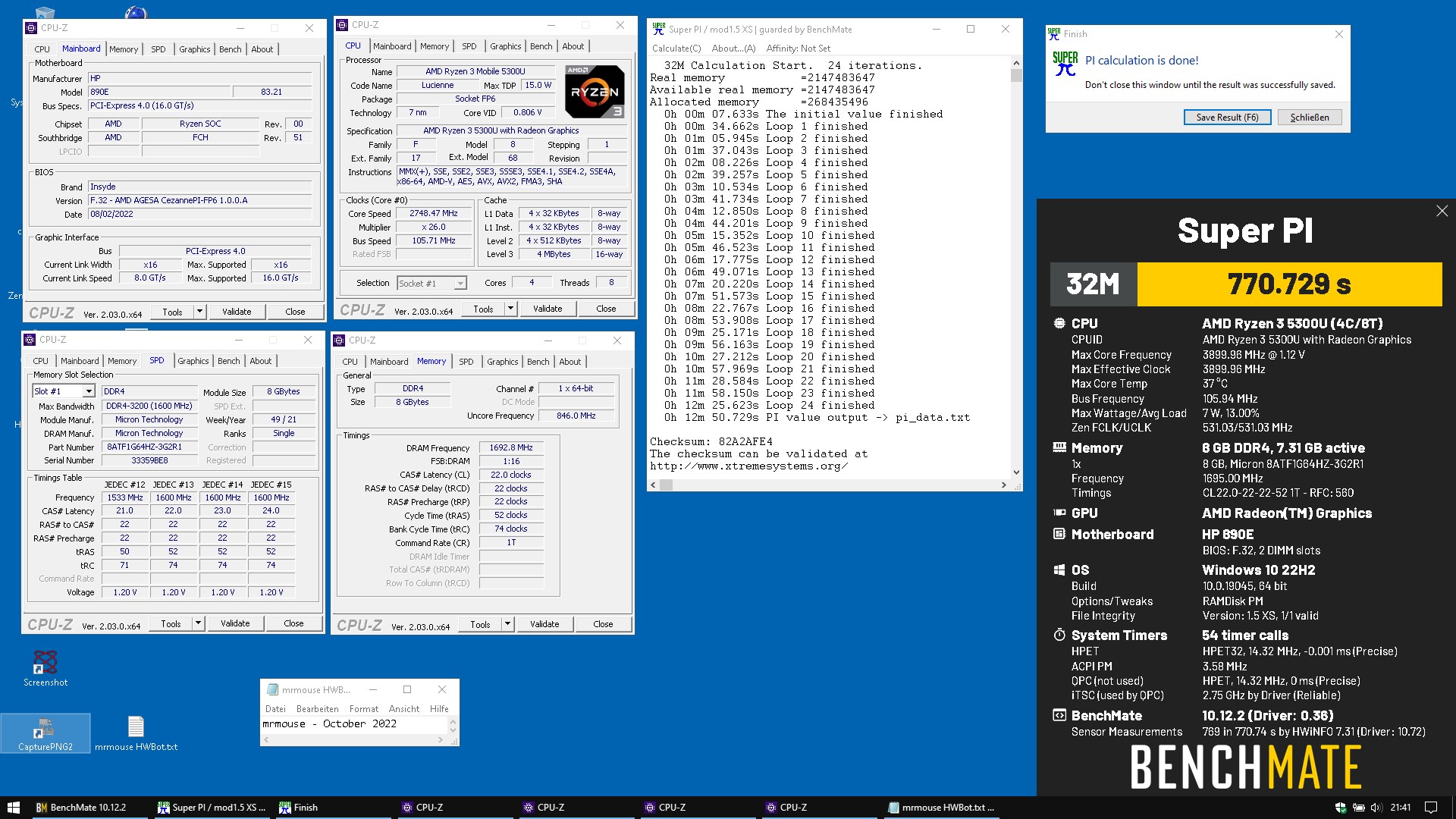The width and height of the screenshot is (1456, 819).
Task: Open the Hilfe menu in Notepad
Action: (x=439, y=709)
